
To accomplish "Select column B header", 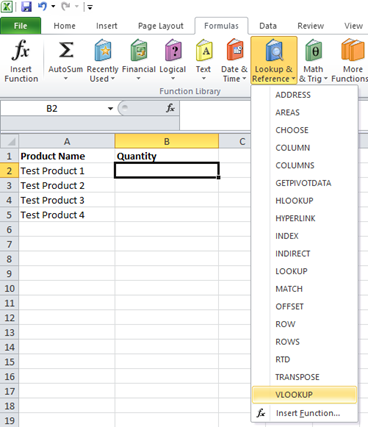I will pos(167,142).
